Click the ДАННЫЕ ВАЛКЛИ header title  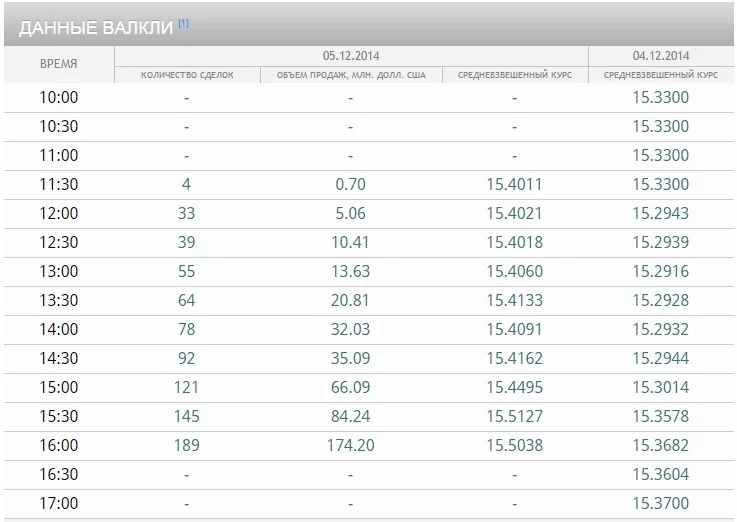coord(96,28)
